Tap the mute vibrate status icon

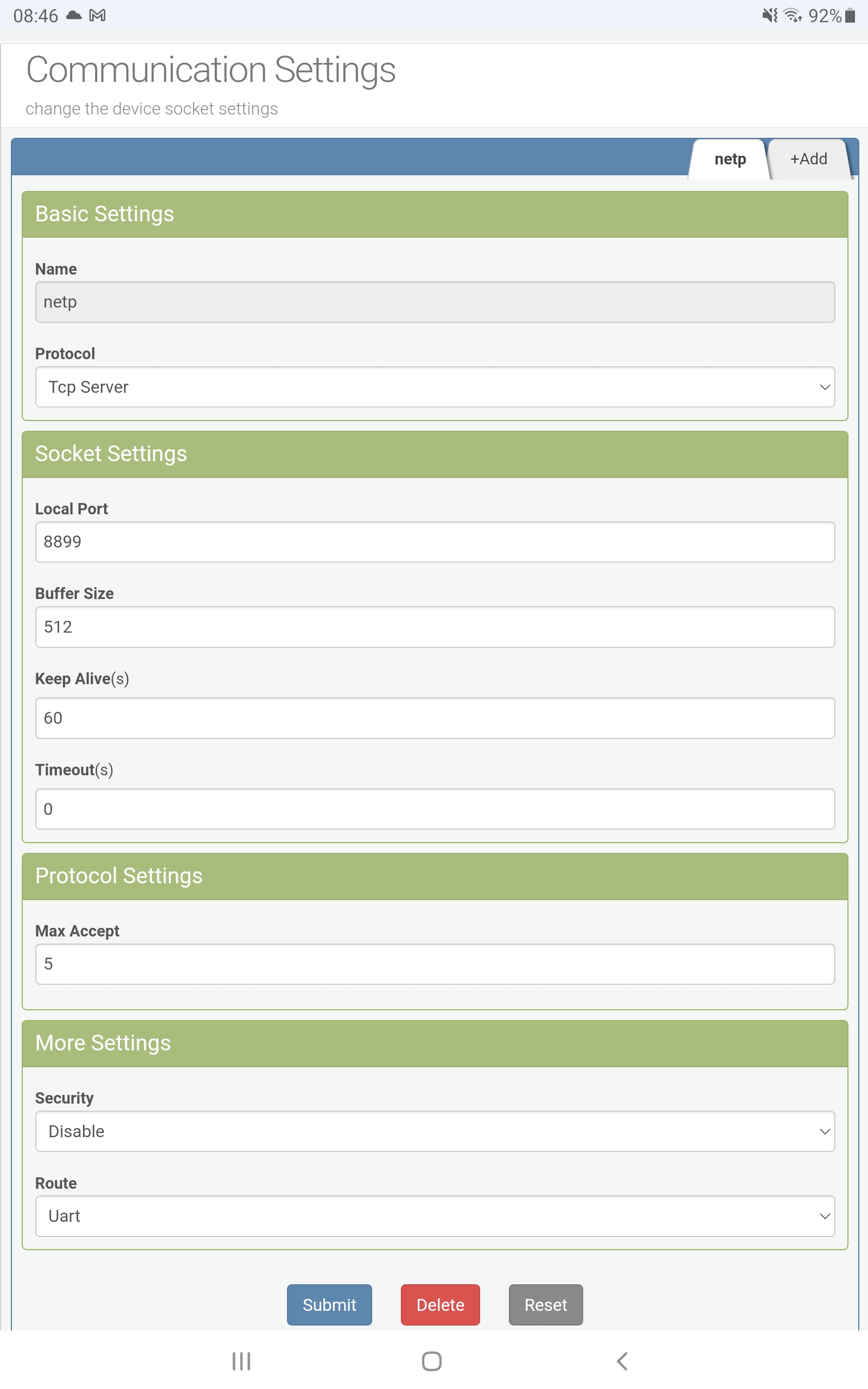click(769, 16)
